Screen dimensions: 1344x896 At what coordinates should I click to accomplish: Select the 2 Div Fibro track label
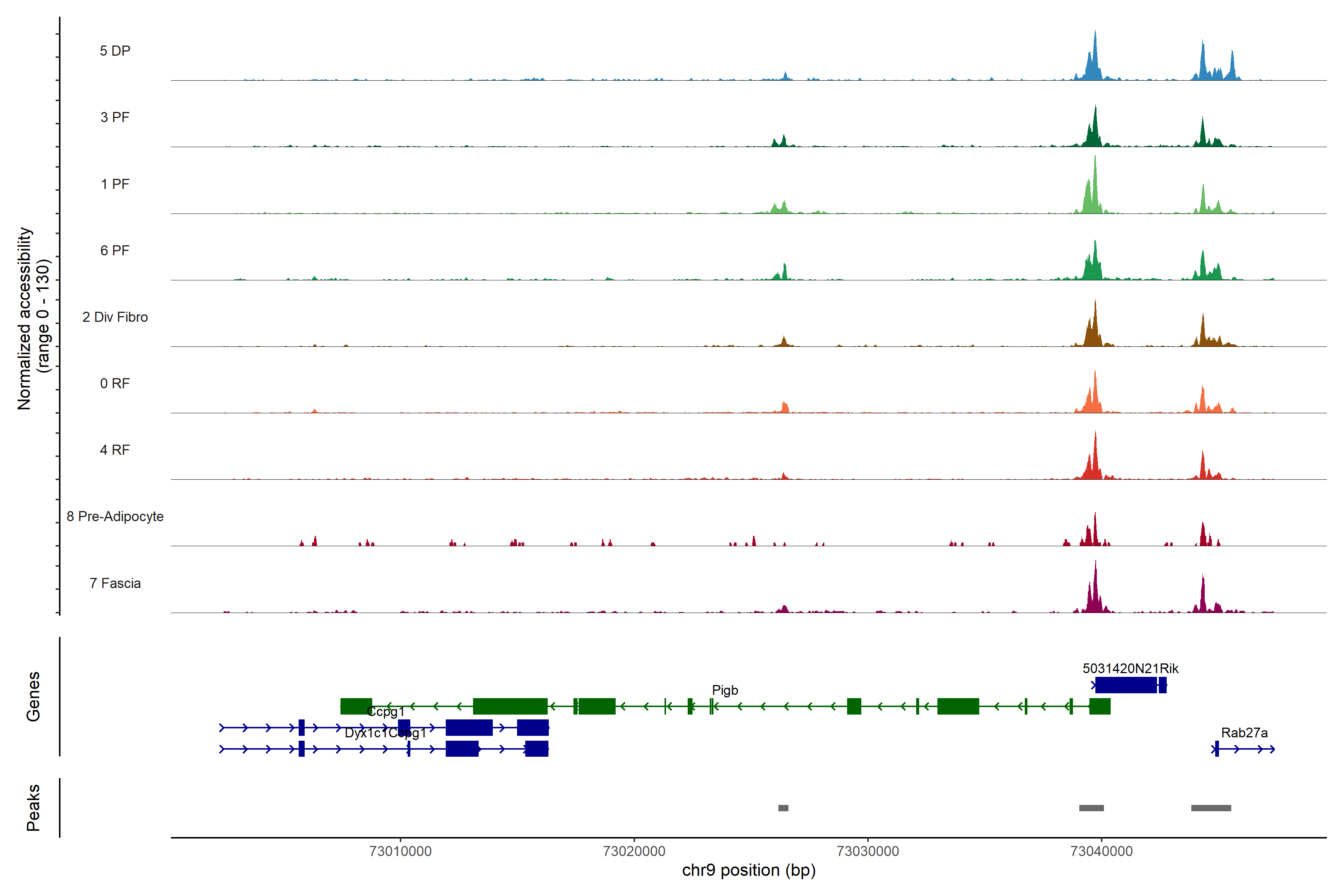[x=115, y=317]
